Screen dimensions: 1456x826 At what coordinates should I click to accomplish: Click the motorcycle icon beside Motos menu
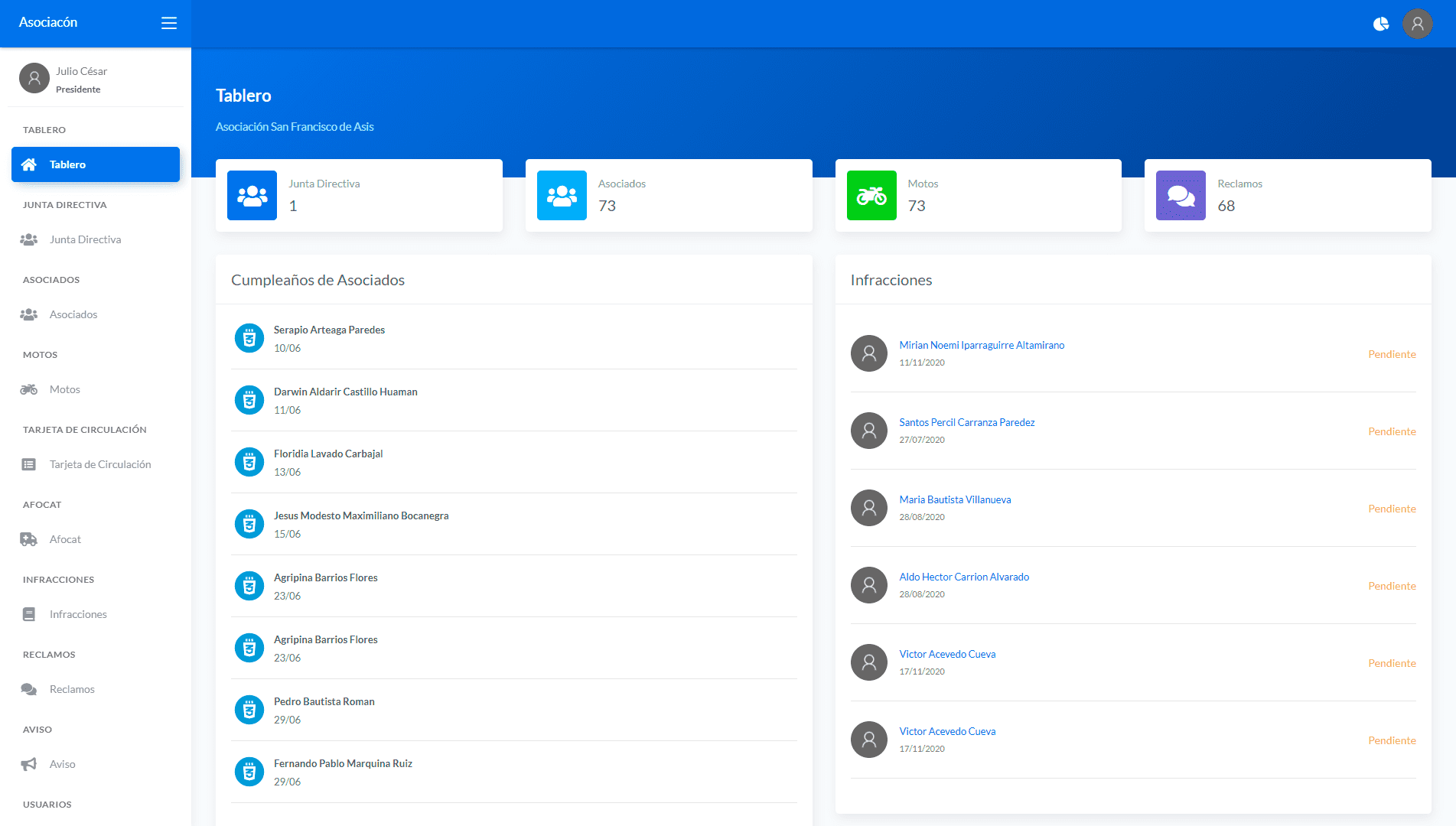tap(29, 389)
